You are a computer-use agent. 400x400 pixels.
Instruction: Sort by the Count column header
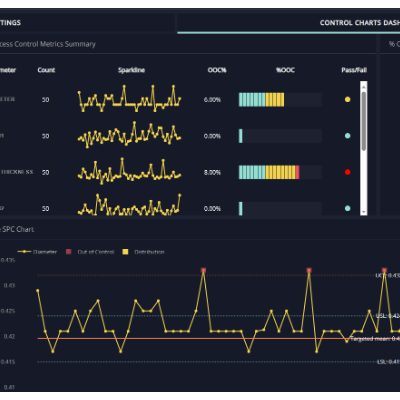click(x=46, y=70)
